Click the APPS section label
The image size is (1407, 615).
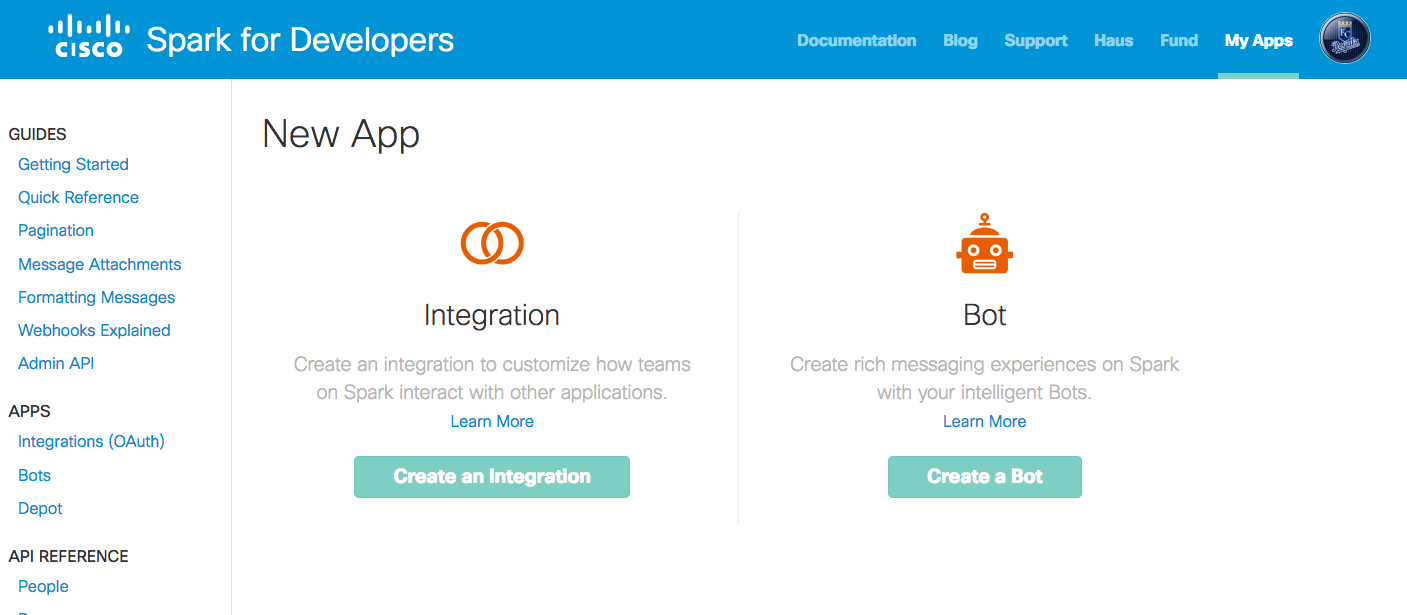(29, 411)
